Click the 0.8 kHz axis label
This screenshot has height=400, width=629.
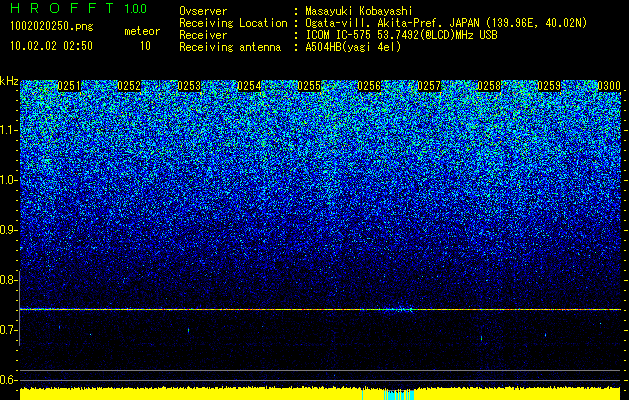[8, 280]
